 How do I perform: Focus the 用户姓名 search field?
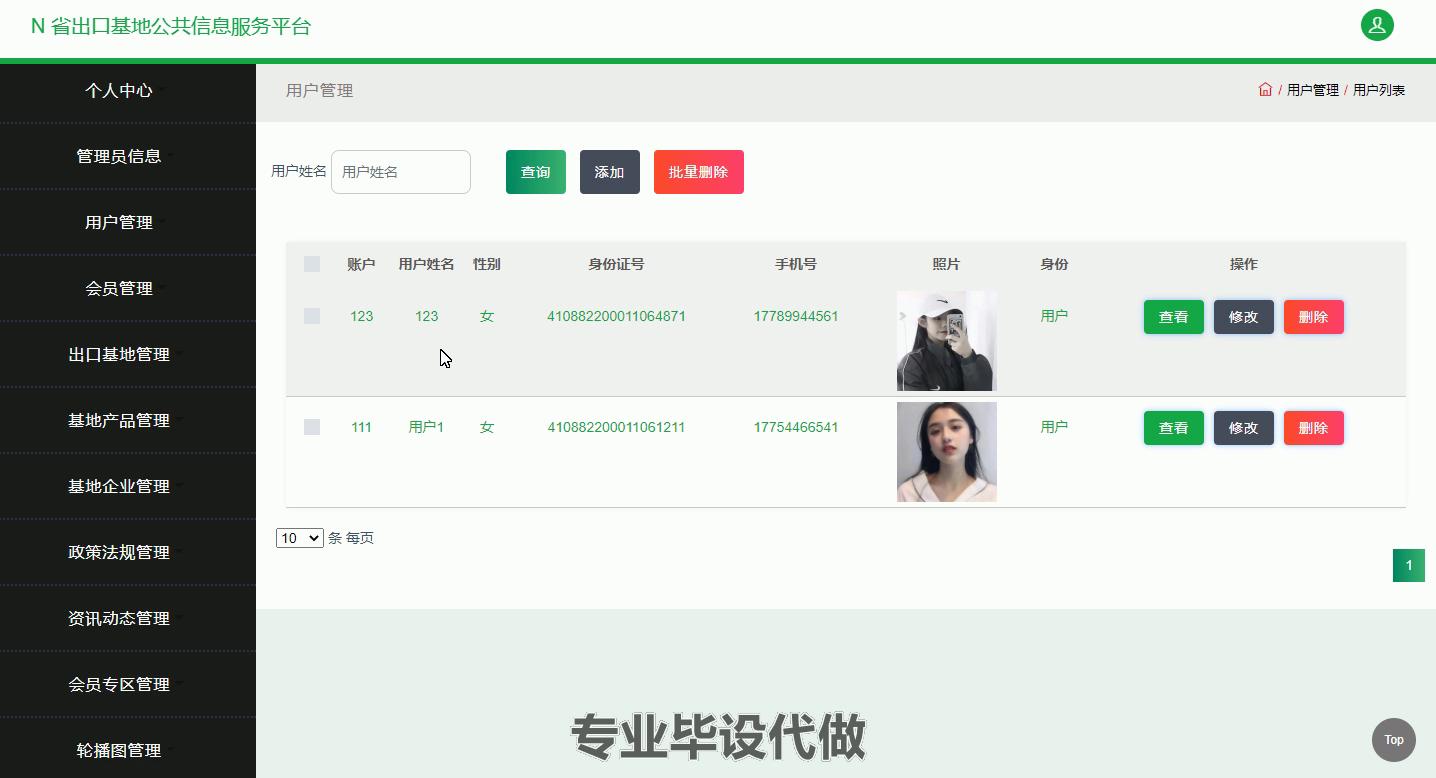click(x=401, y=172)
